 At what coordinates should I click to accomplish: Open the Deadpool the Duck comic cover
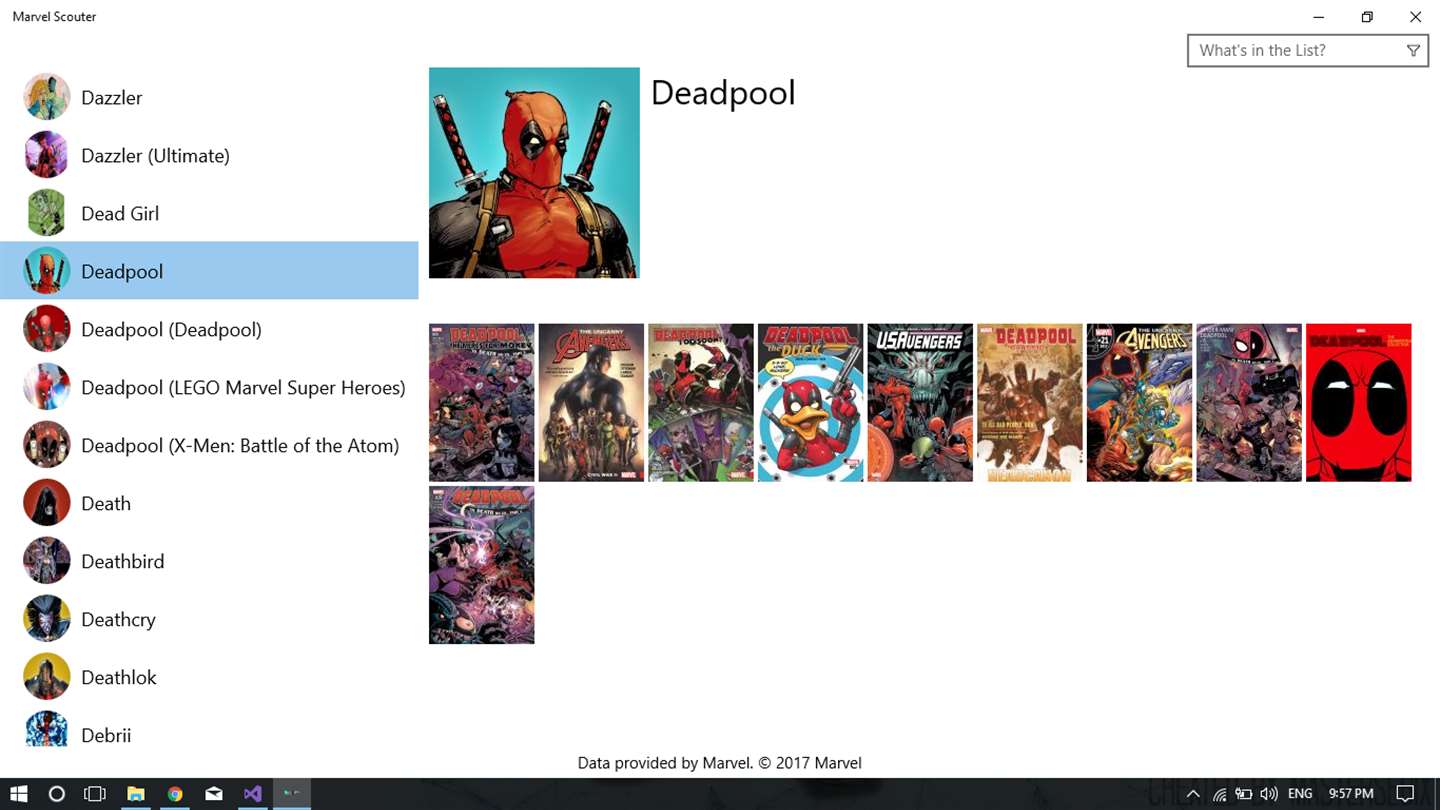point(810,402)
